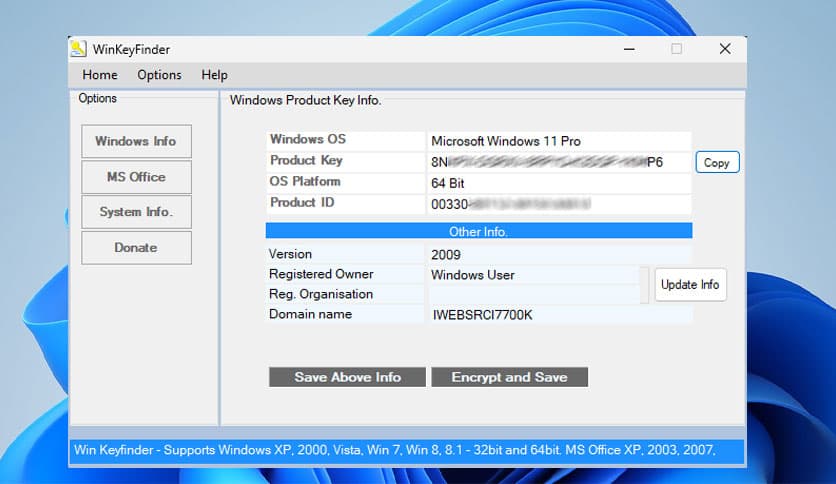Click the Domain name value 'IWEBSRCI7700K'
Image resolution: width=836 pixels, height=484 pixels.
[559, 315]
